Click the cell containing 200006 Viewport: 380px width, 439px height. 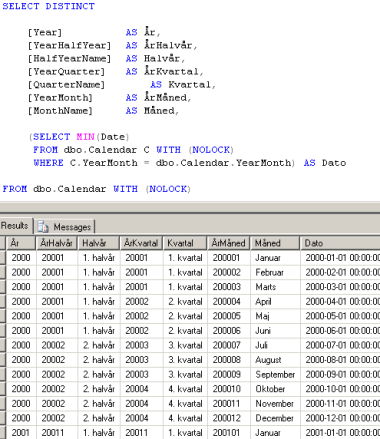pos(229,331)
